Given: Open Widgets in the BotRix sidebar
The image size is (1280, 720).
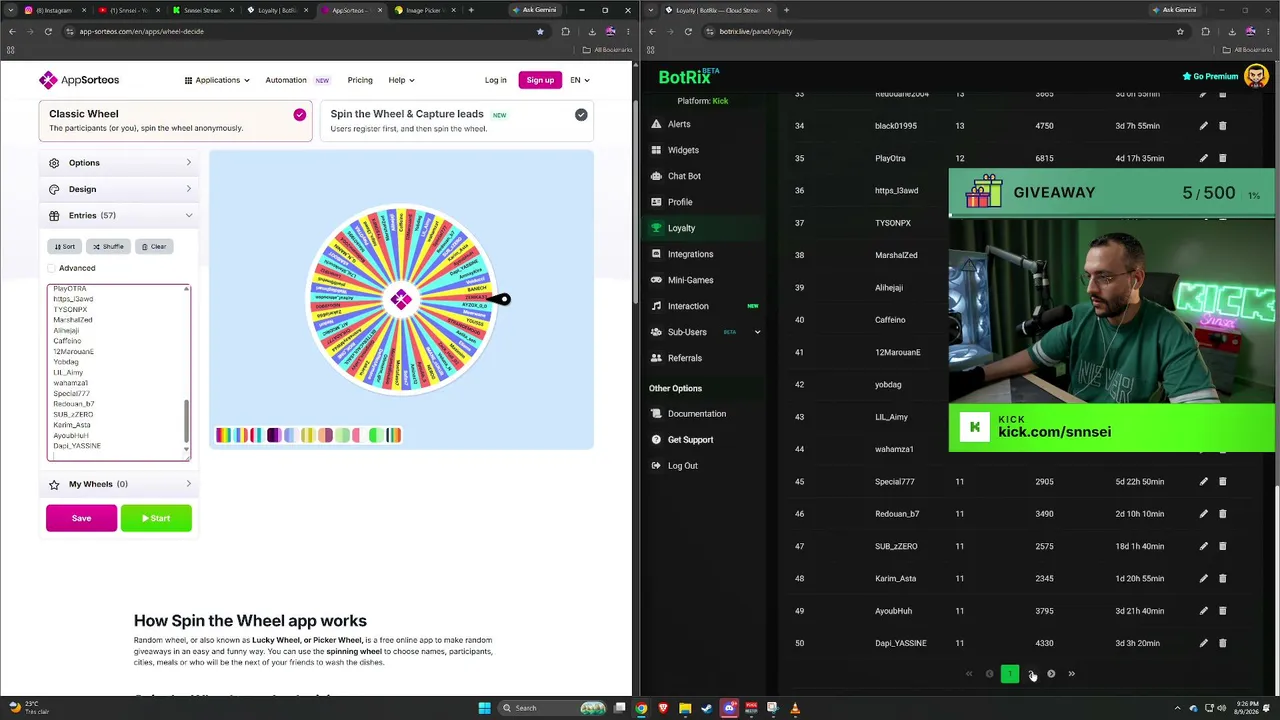Looking at the screenshot, I should tap(683, 150).
